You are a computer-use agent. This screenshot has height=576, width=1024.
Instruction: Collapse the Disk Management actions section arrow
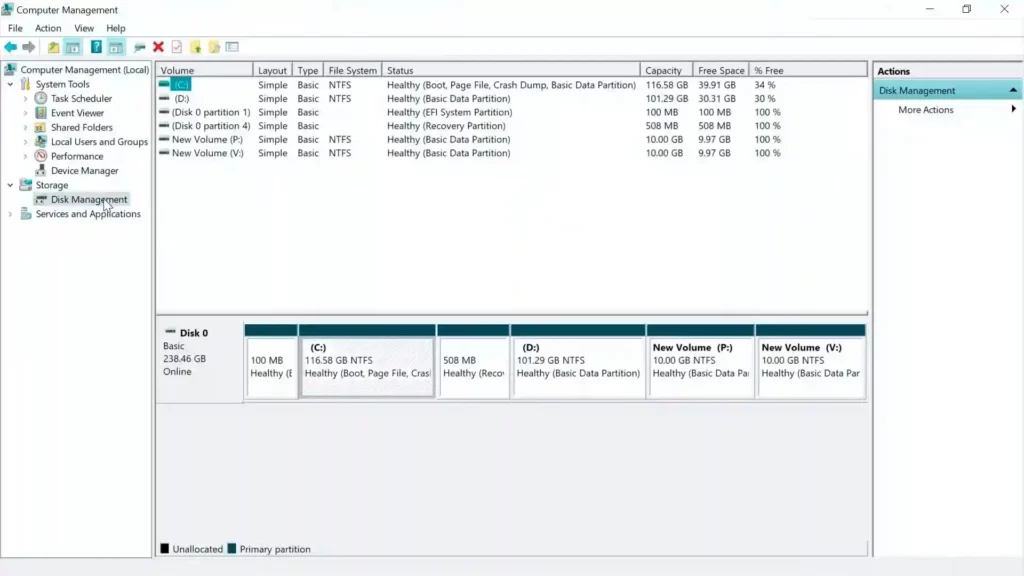point(1013,90)
